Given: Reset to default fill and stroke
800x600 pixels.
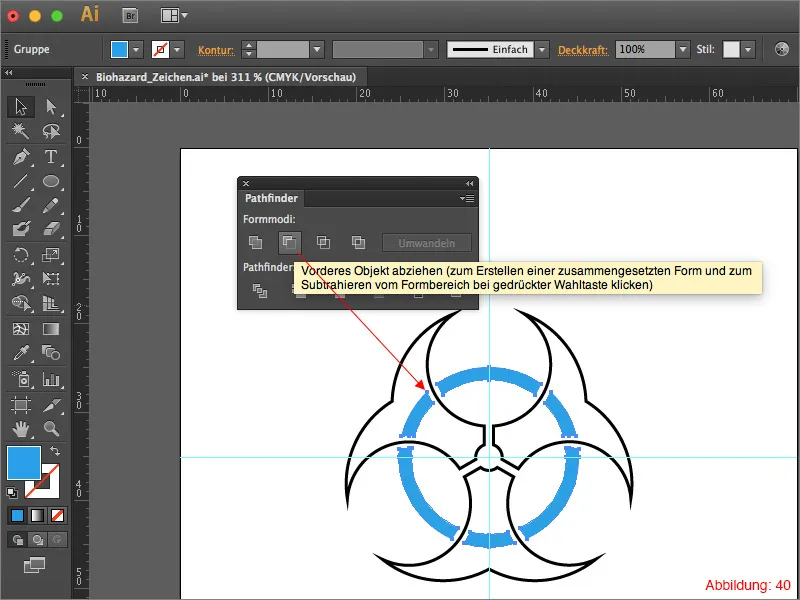Looking at the screenshot, I should coord(12,493).
